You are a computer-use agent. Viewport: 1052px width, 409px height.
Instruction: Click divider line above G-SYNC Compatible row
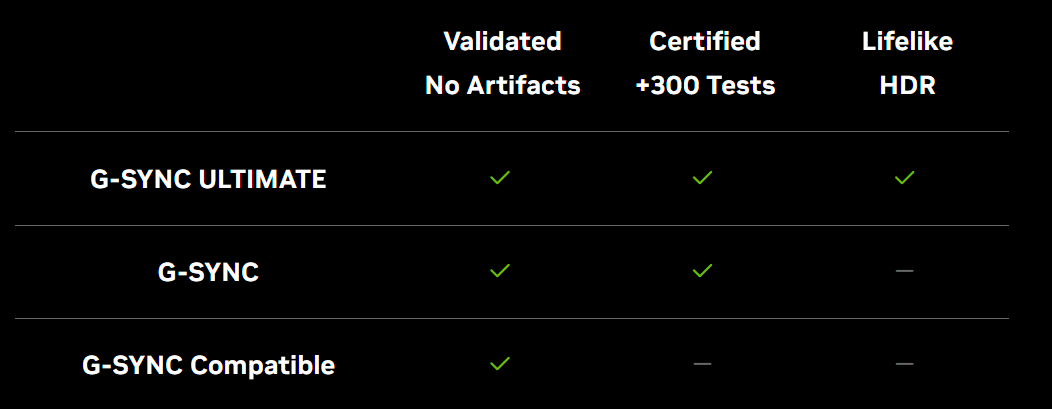(x=512, y=318)
